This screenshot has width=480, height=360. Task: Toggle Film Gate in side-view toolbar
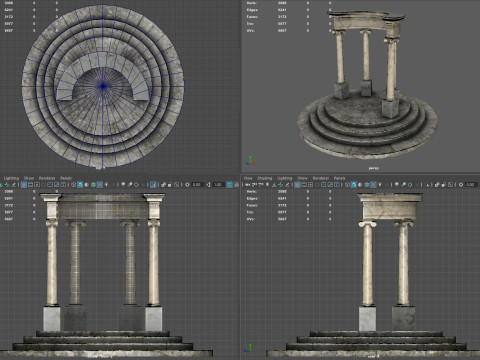[x=304, y=184]
